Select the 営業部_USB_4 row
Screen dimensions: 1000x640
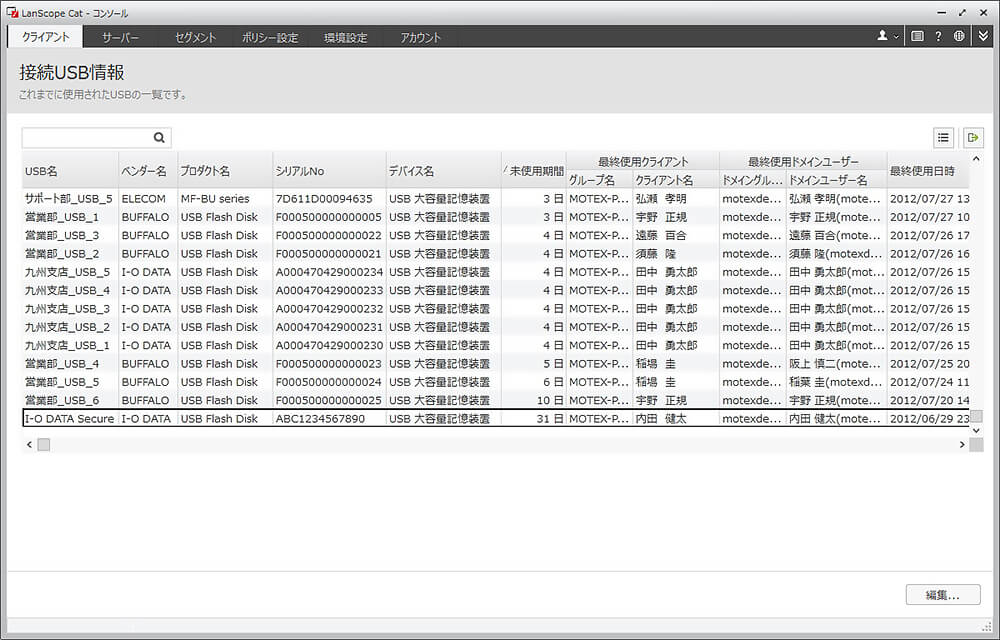[496, 364]
